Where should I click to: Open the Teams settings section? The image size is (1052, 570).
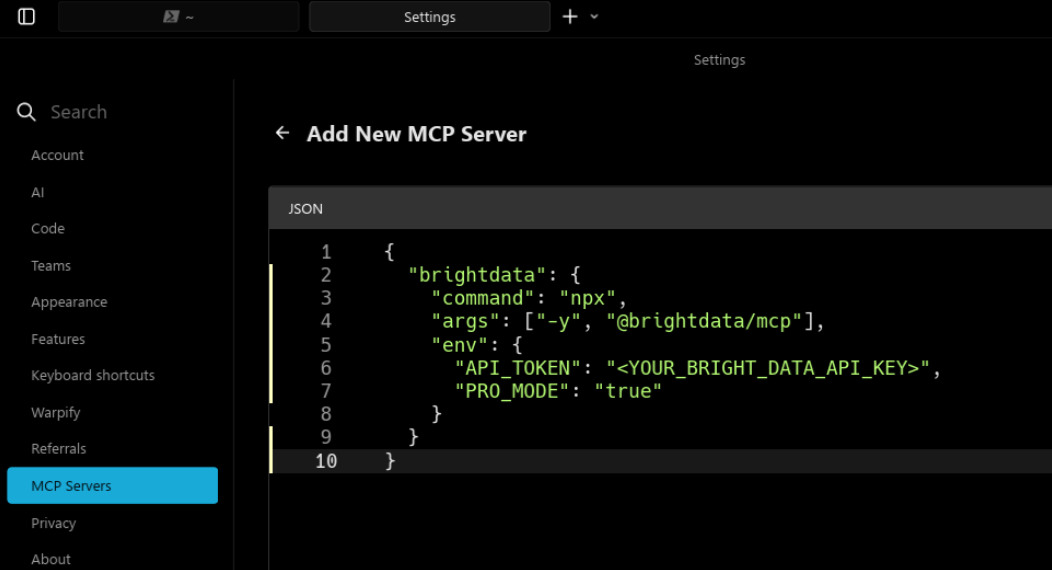50,266
